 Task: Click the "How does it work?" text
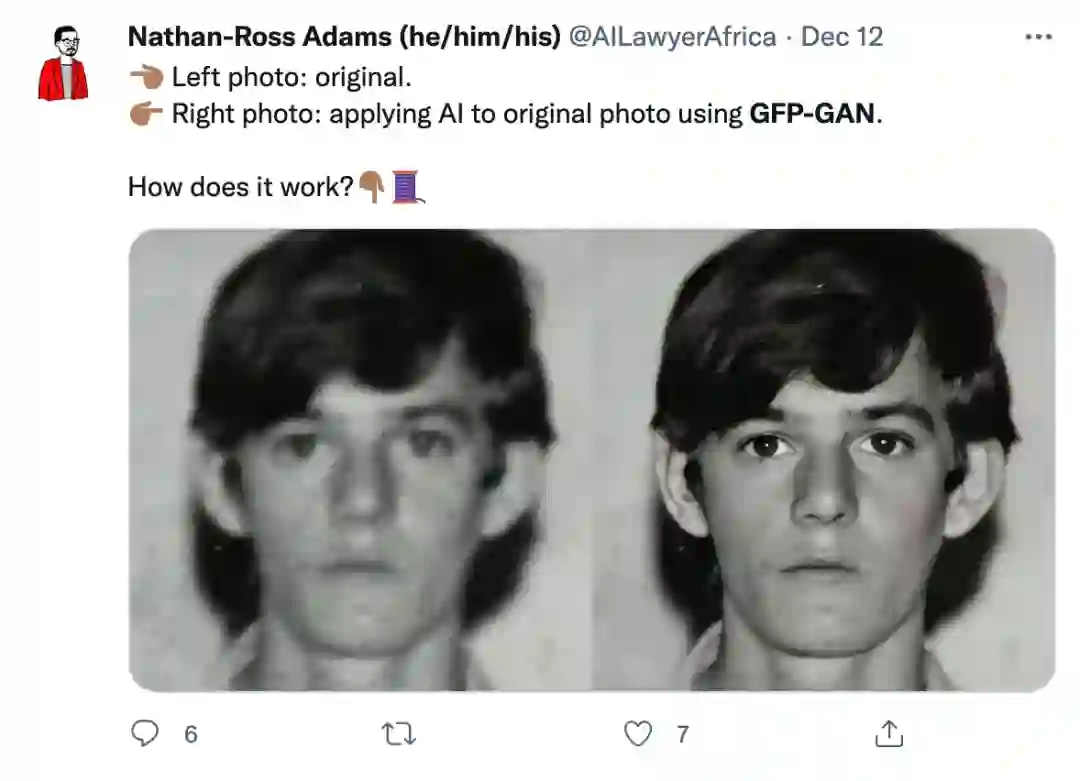click(x=241, y=187)
